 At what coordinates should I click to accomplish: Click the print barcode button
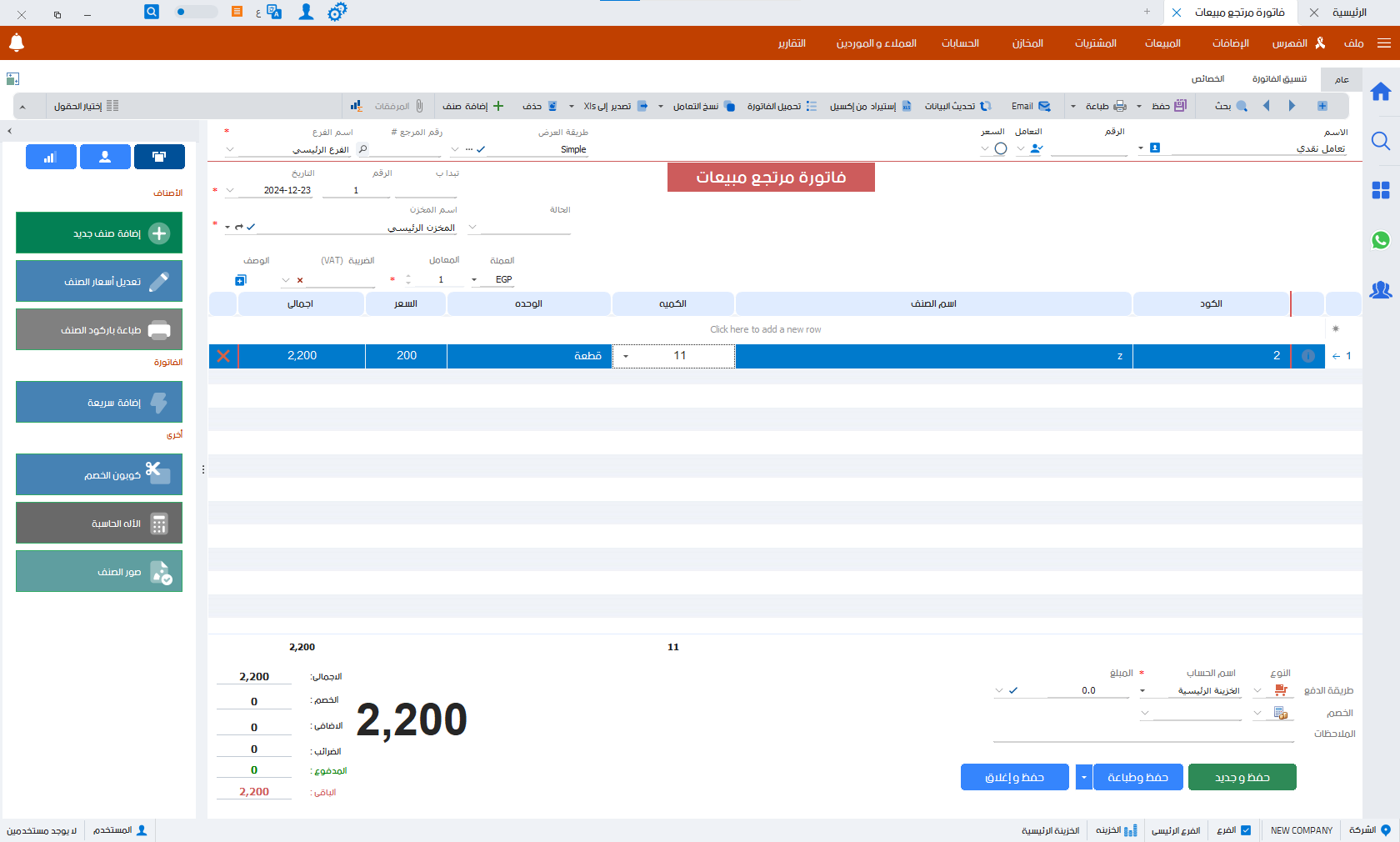(99, 330)
